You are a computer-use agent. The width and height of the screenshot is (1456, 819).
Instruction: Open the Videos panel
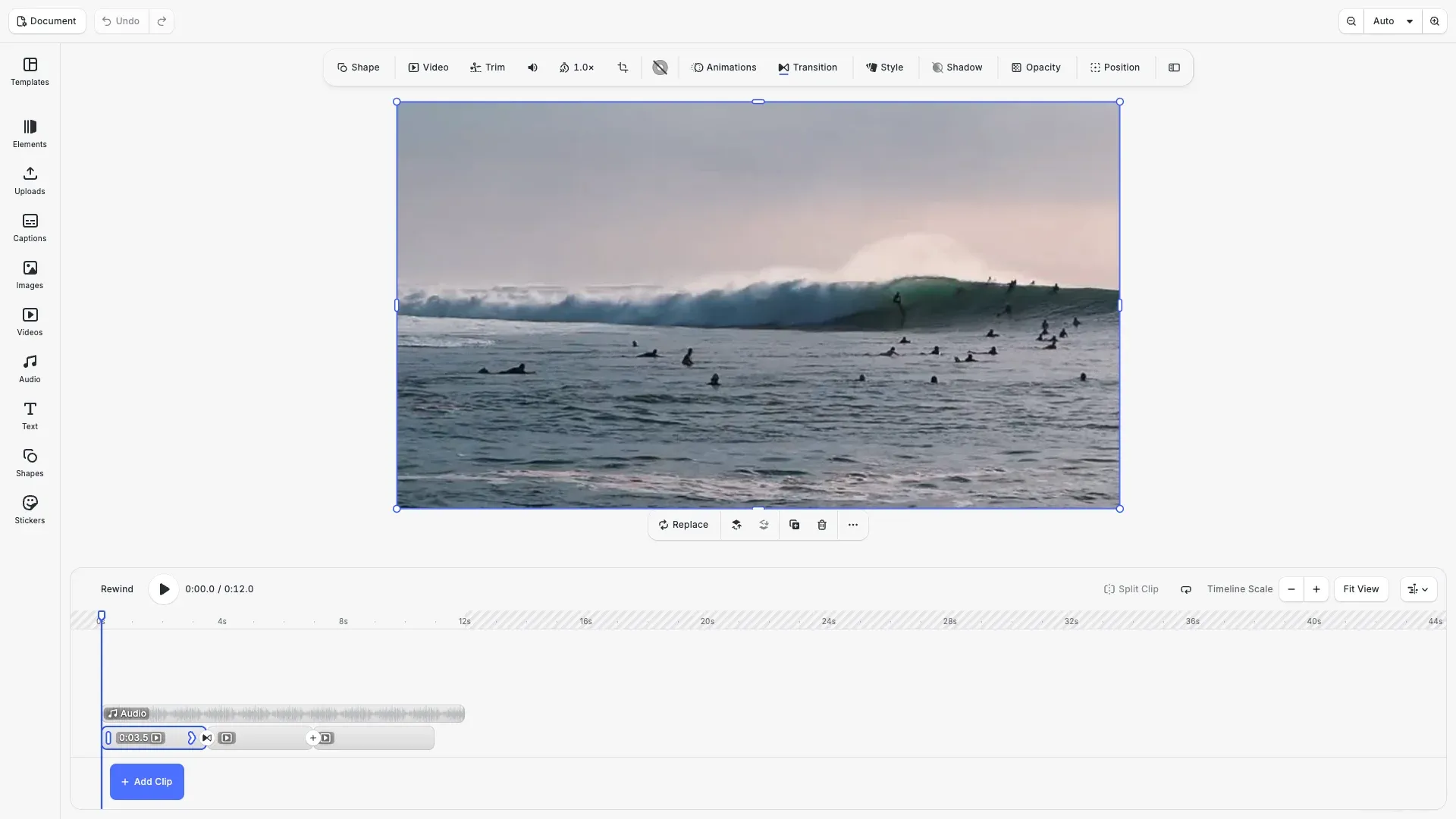click(30, 322)
